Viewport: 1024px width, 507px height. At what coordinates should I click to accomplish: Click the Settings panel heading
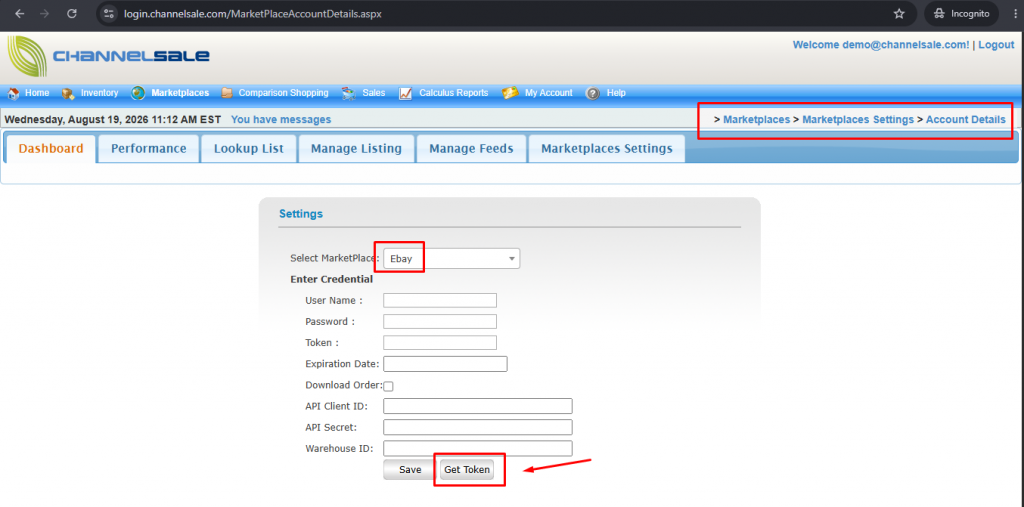click(301, 214)
